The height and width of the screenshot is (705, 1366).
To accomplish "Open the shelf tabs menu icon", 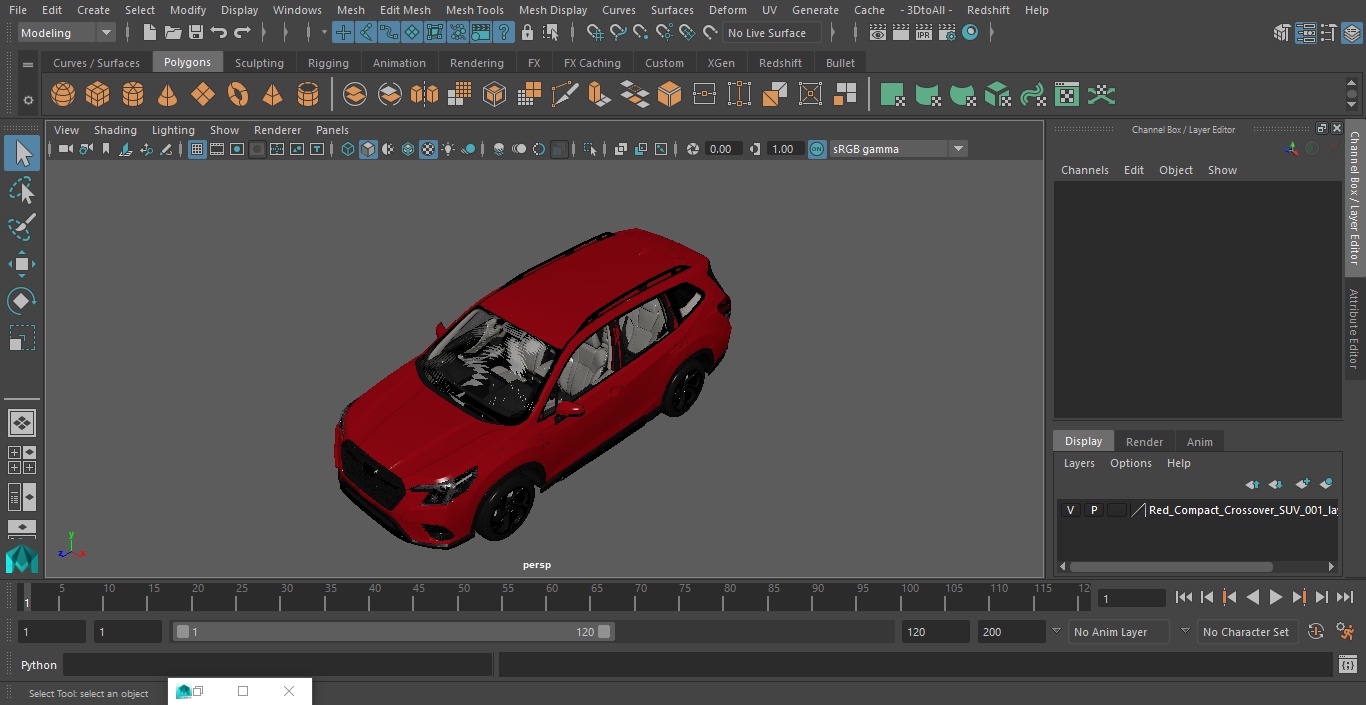I will (28, 63).
